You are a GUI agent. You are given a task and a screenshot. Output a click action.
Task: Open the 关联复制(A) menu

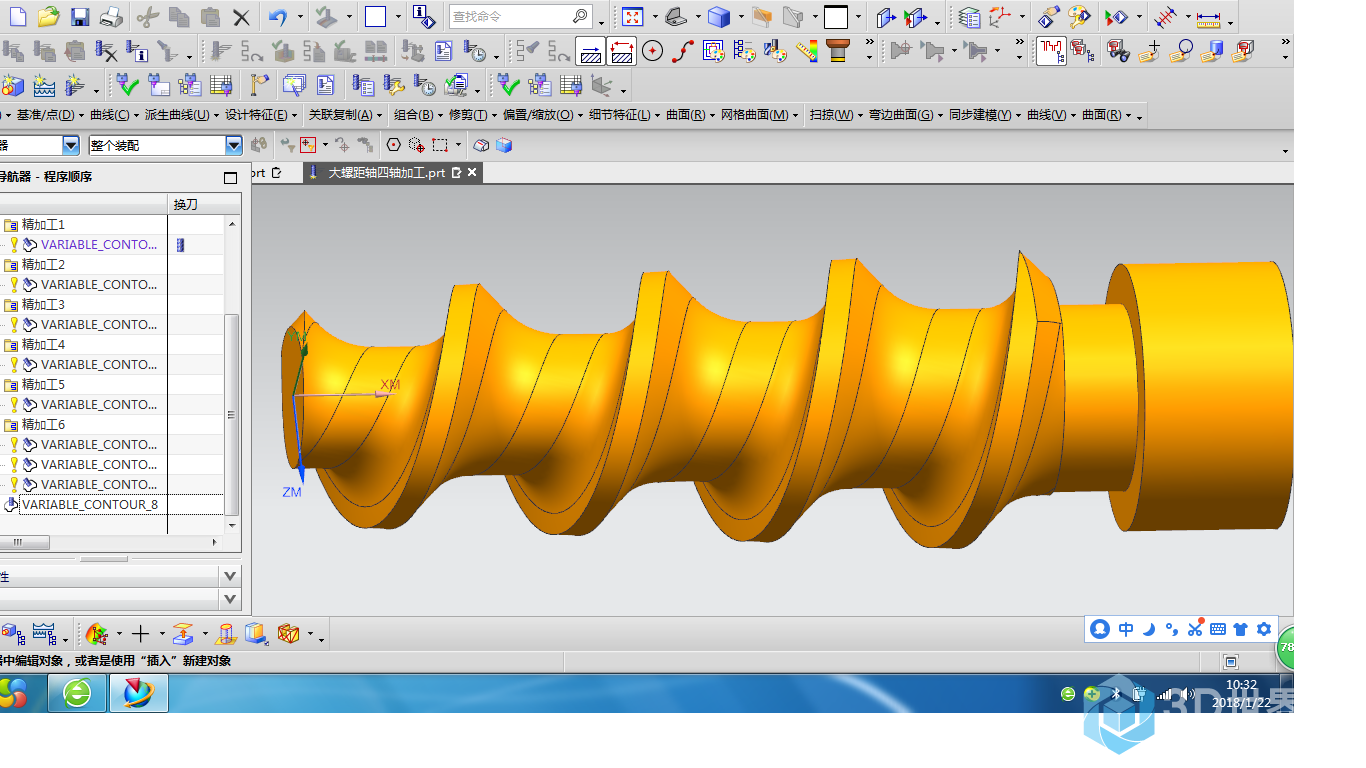click(x=346, y=115)
